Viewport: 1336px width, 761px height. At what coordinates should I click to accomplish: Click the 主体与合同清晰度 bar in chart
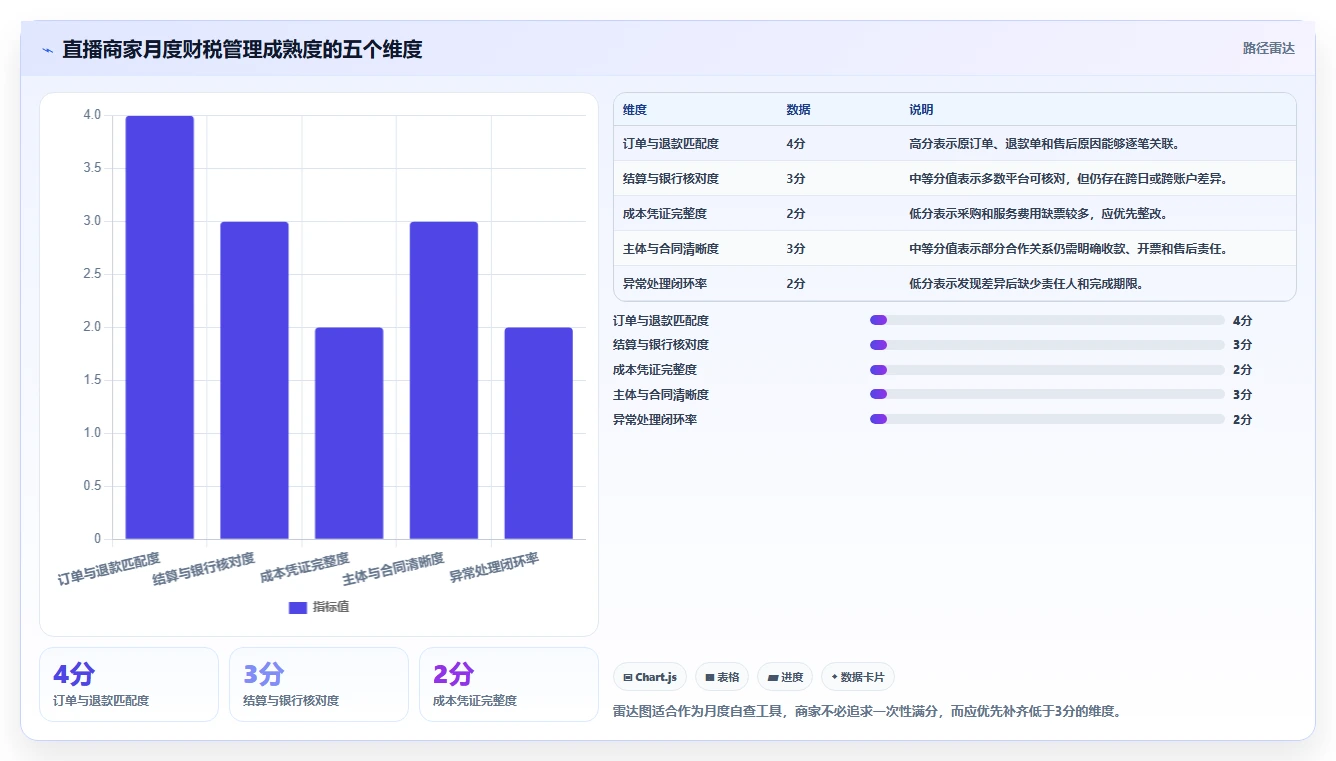pos(444,380)
